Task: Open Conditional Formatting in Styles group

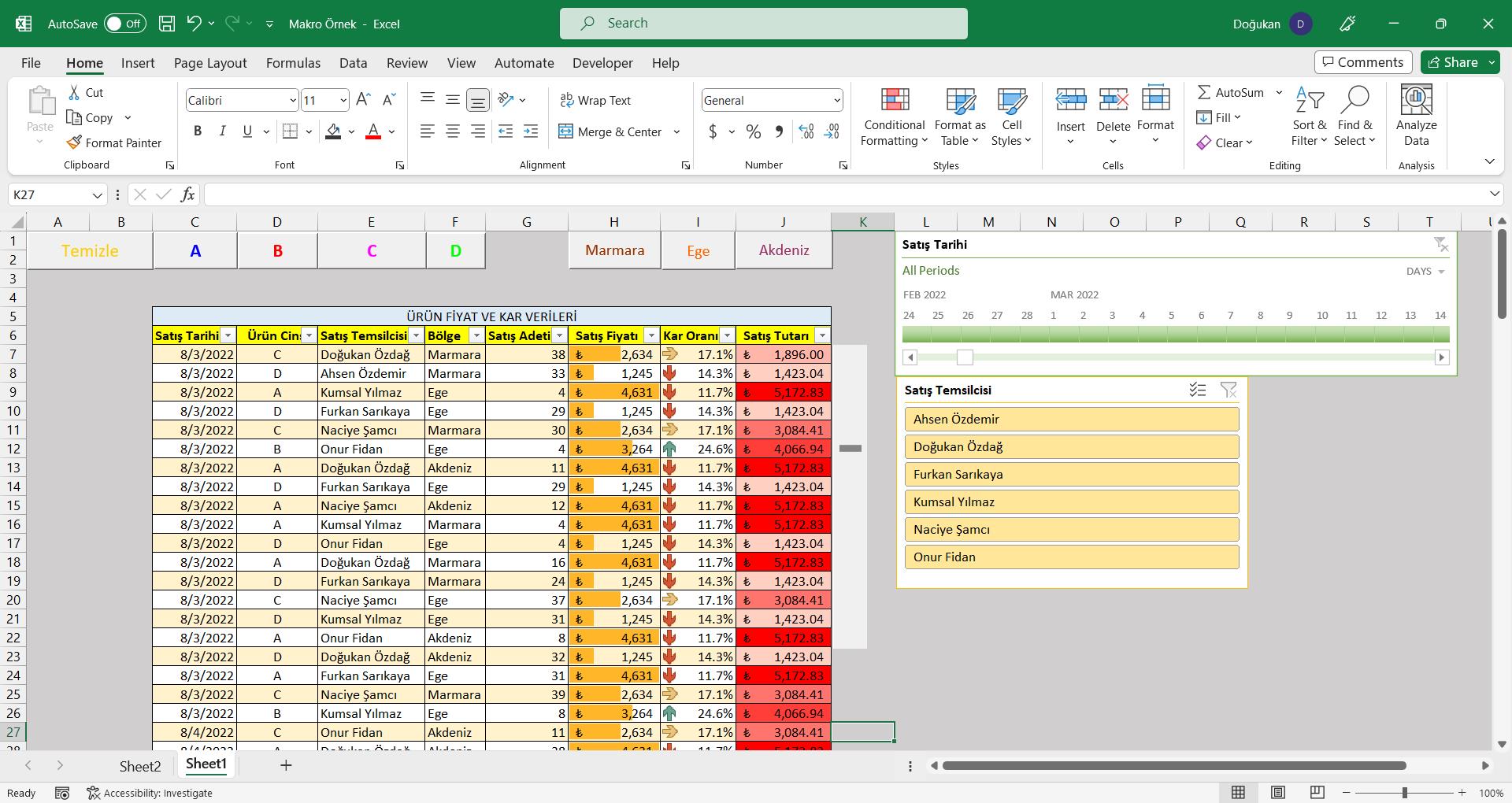Action: 894,117
